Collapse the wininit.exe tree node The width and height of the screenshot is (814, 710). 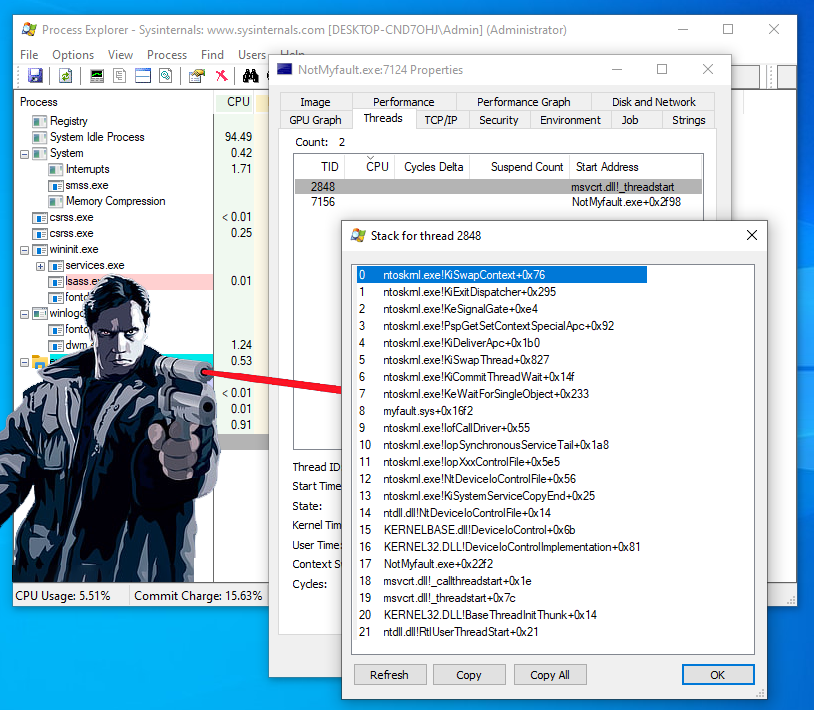pos(25,249)
